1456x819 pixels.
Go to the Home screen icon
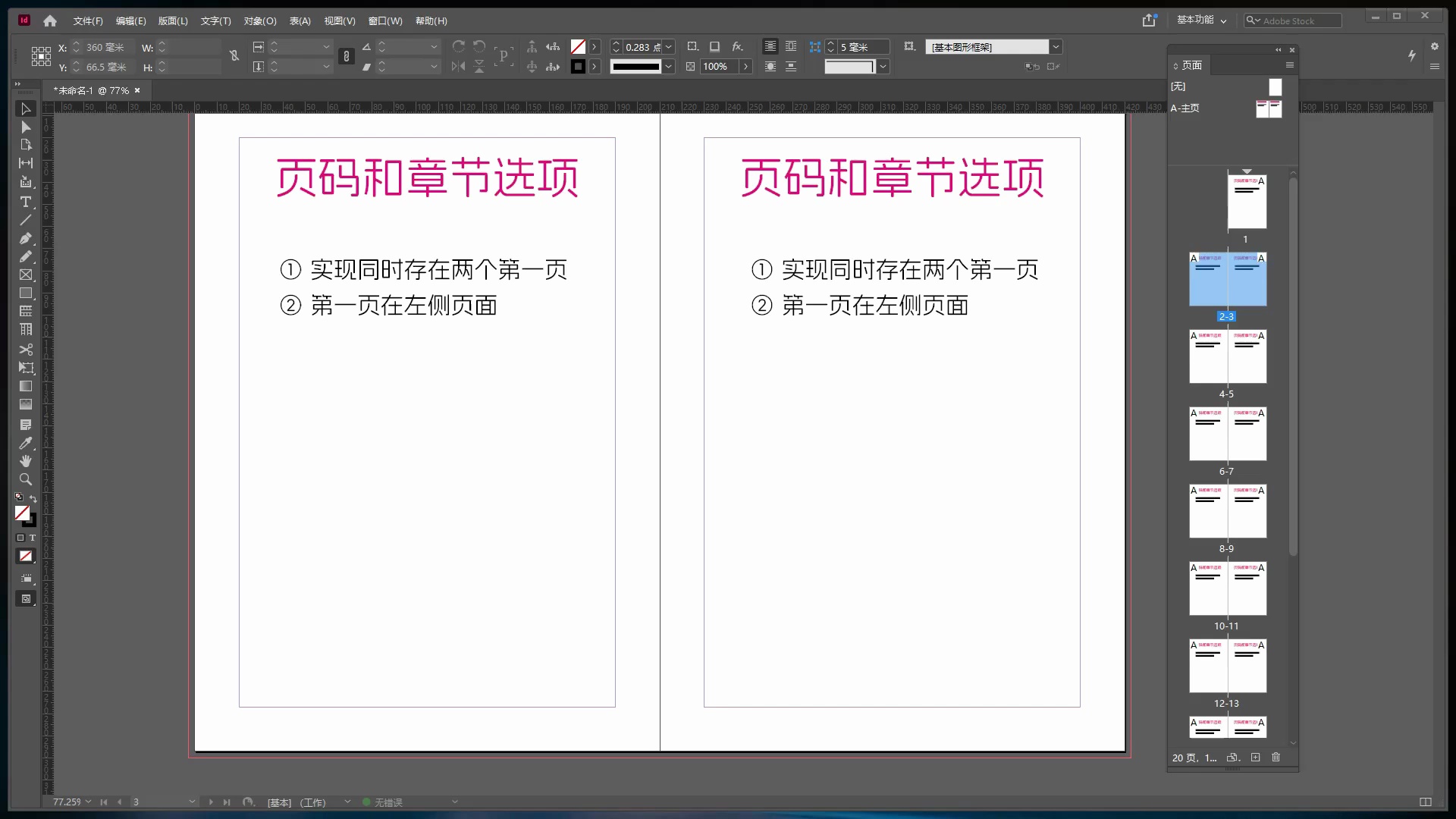tap(50, 21)
